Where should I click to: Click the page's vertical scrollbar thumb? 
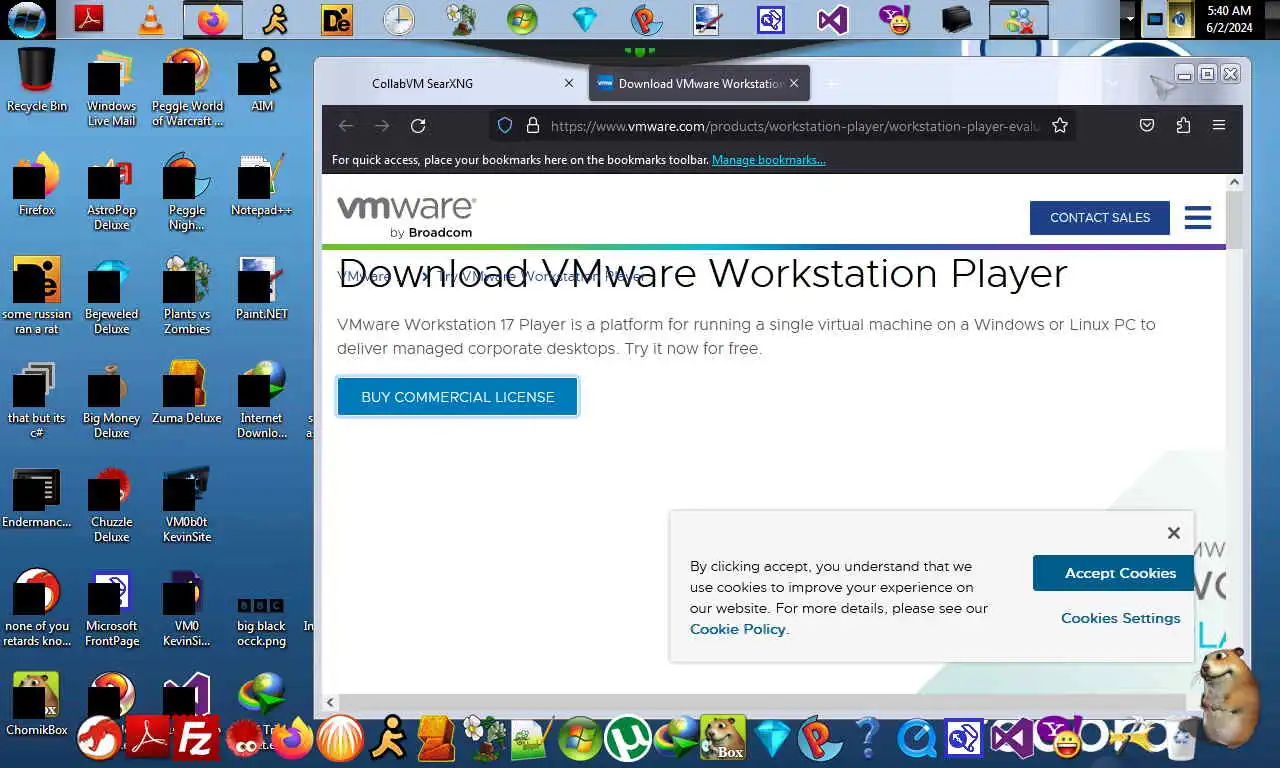click(1234, 218)
